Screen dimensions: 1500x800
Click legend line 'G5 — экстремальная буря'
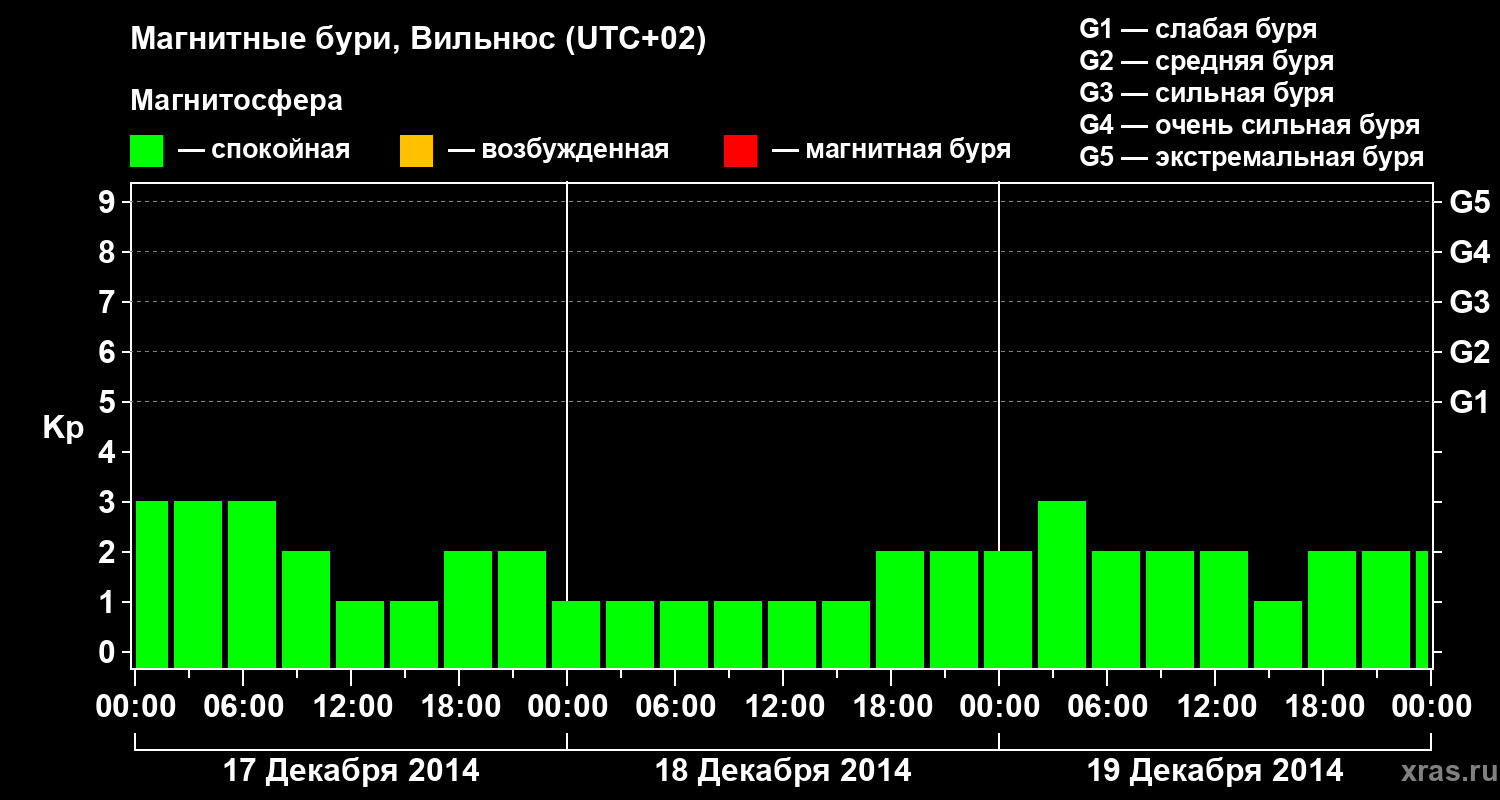[1251, 157]
